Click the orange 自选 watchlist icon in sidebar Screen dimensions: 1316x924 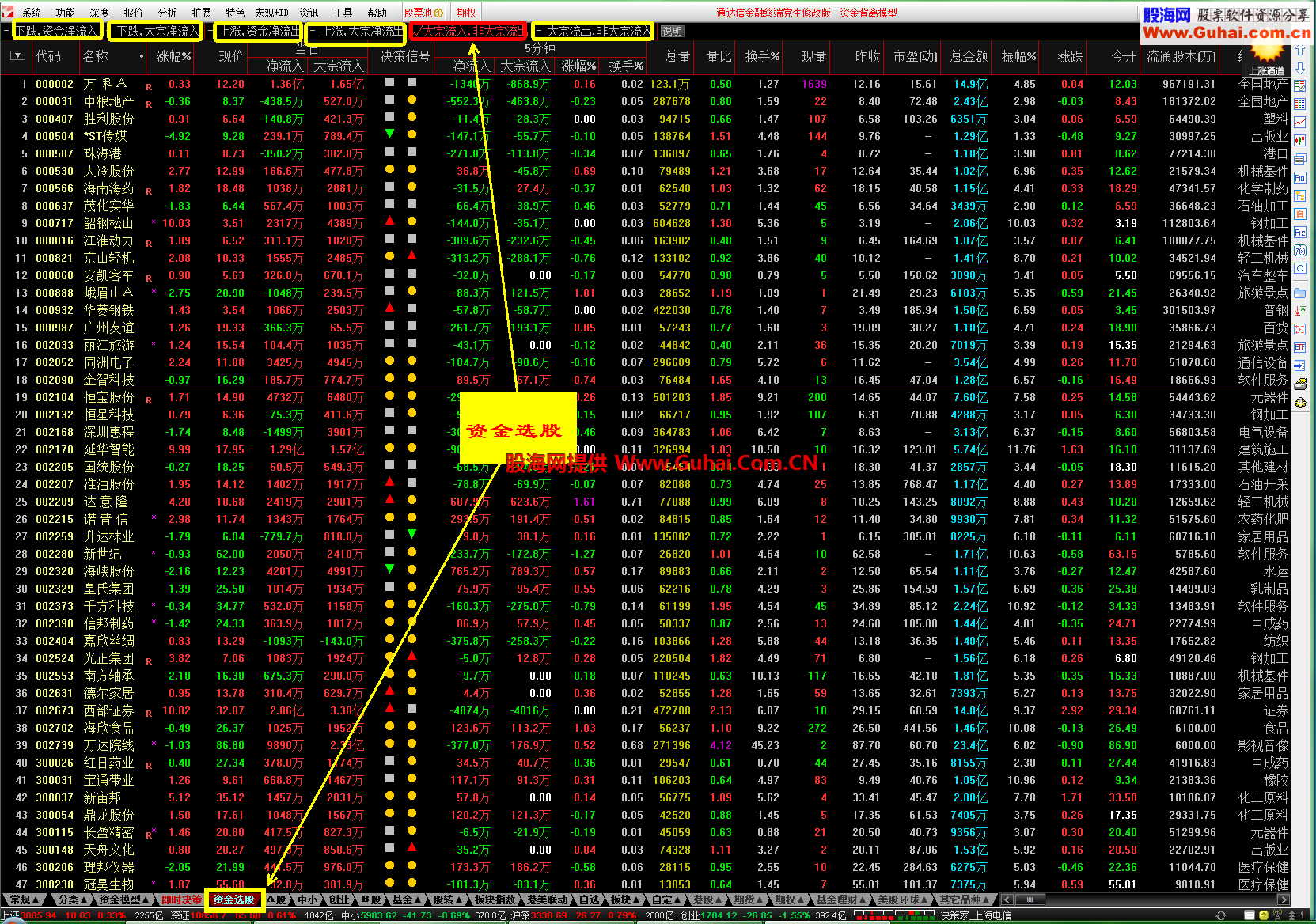tap(1300, 214)
